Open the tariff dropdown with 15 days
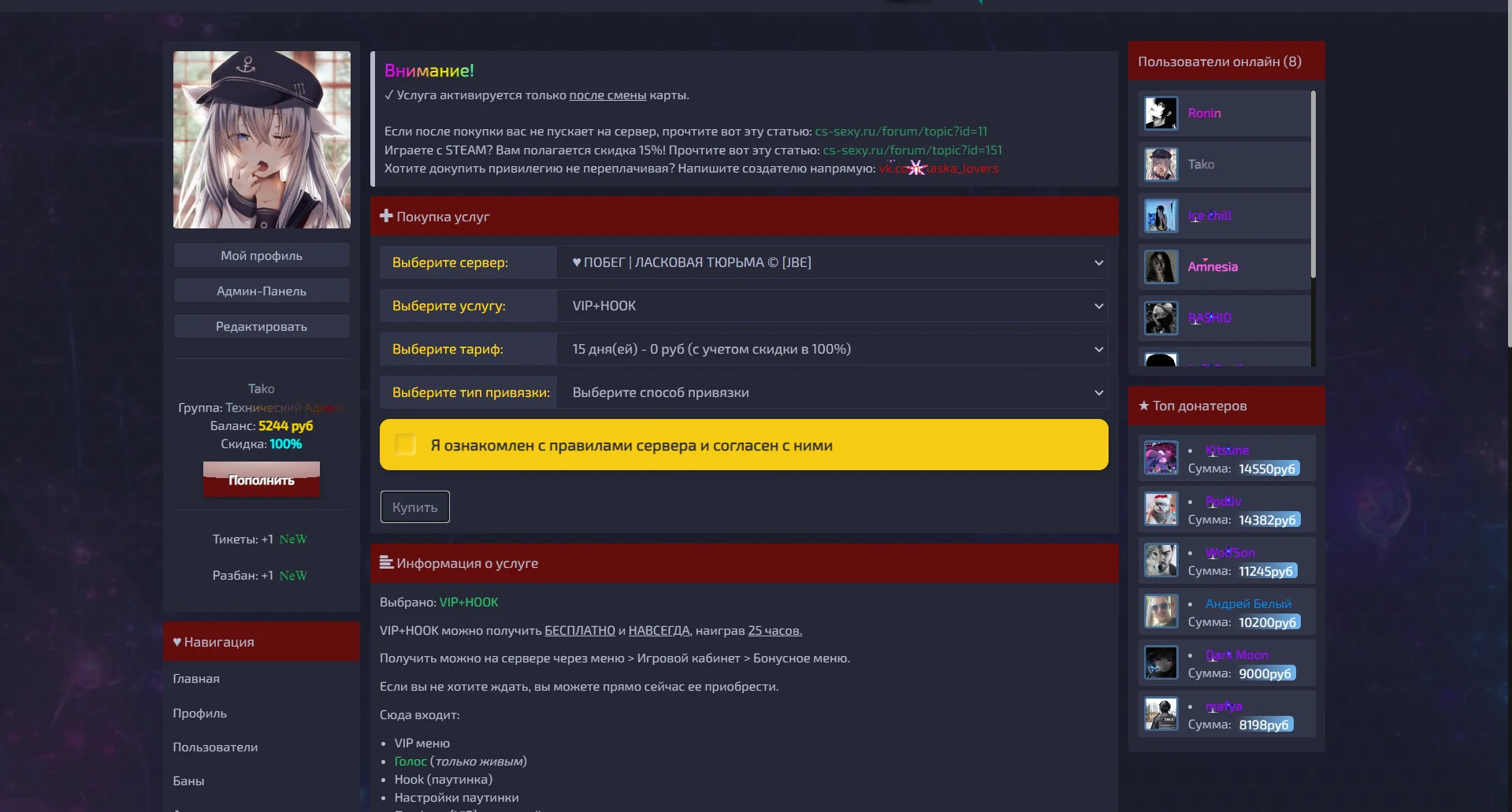The width and height of the screenshot is (1512, 812). click(831, 349)
